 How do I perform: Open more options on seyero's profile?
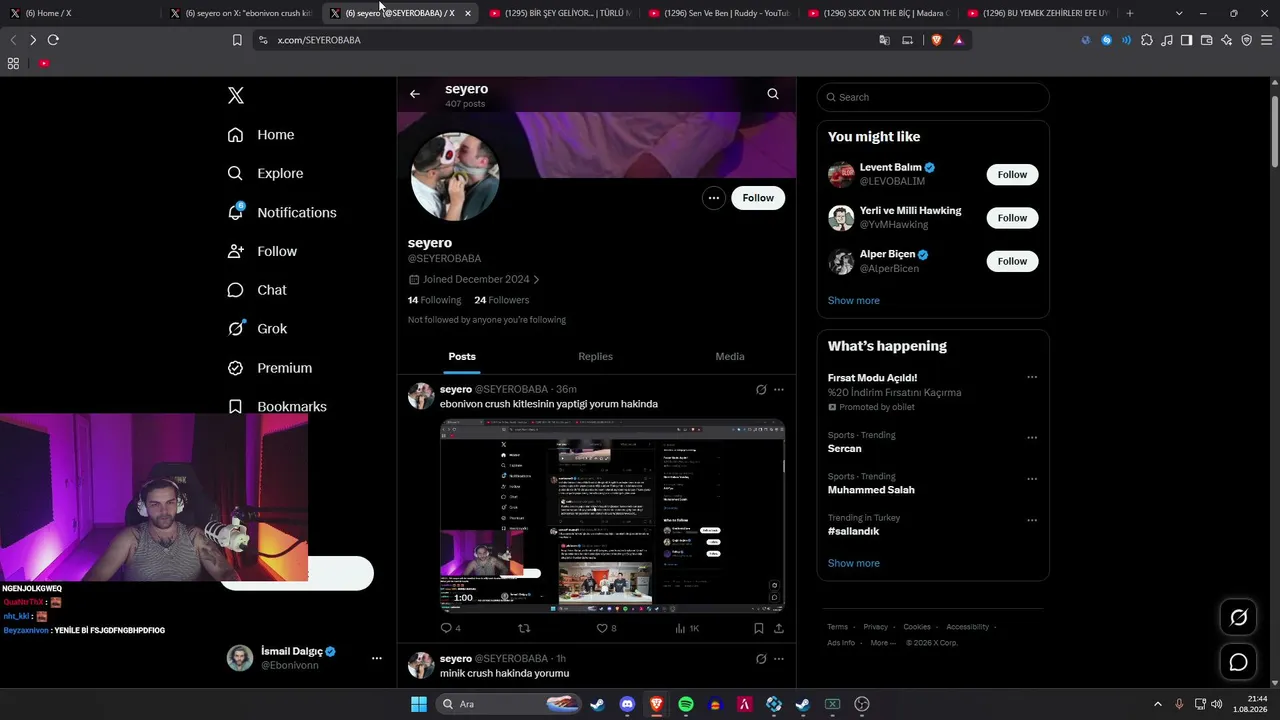pyautogui.click(x=714, y=198)
